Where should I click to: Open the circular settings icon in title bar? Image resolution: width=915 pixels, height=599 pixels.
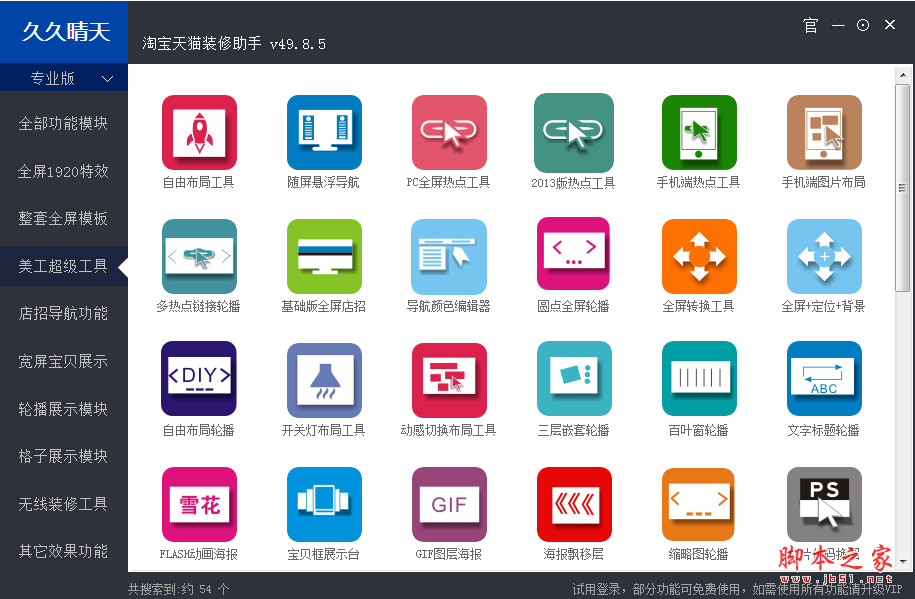pyautogui.click(x=862, y=25)
